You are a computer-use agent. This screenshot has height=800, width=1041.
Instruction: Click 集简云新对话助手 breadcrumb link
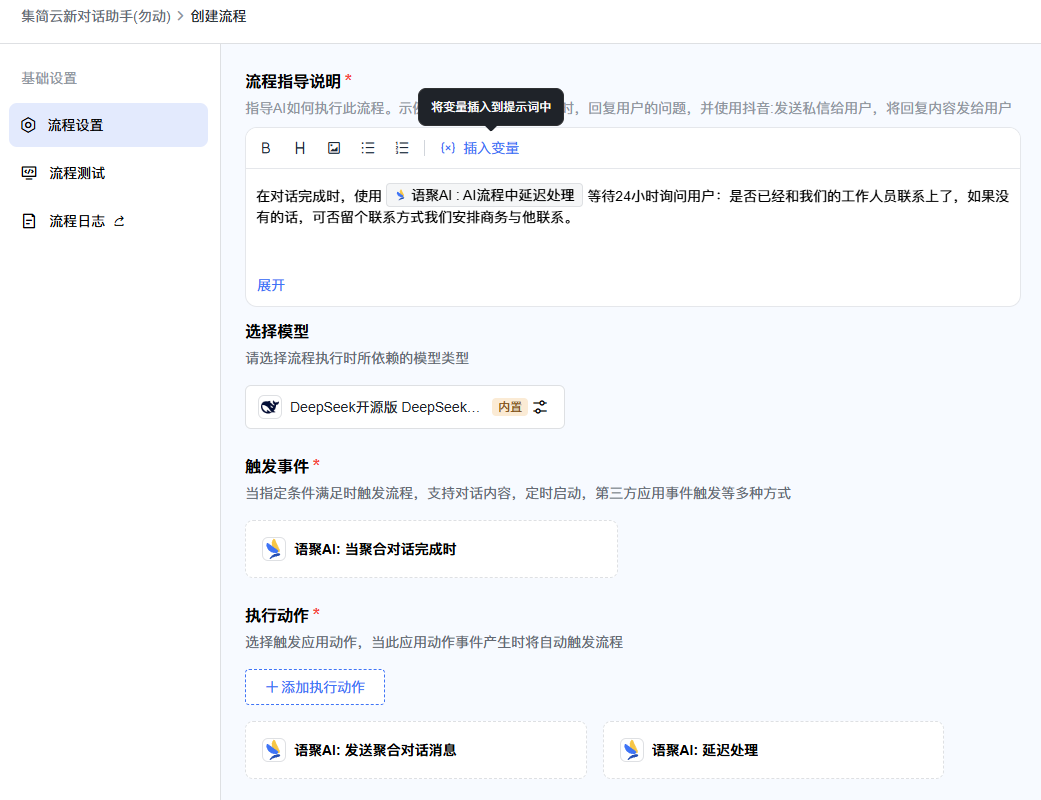click(x=96, y=16)
